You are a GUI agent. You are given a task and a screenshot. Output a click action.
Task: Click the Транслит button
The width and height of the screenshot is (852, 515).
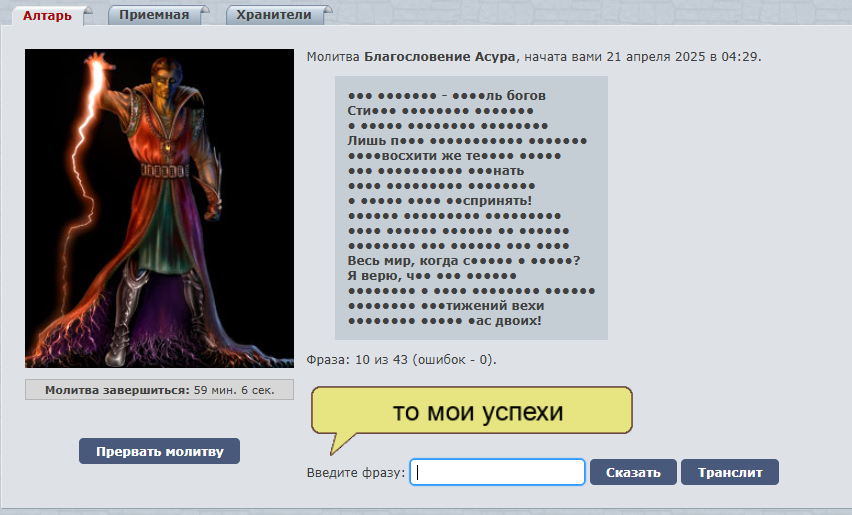(729, 473)
